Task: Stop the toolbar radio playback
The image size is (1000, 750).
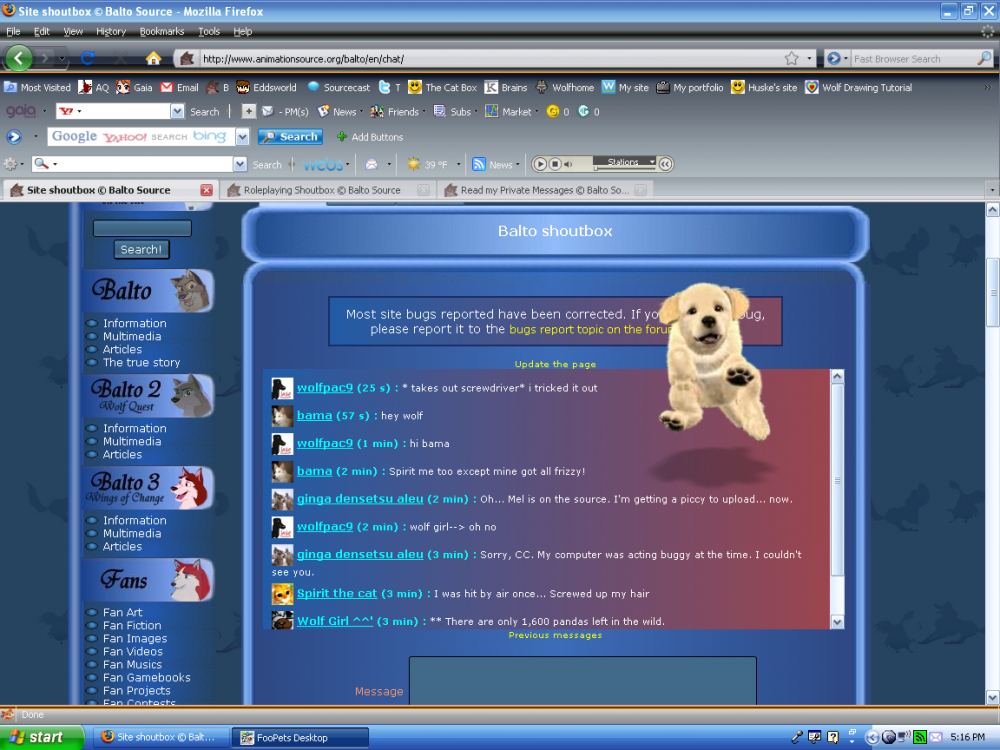Action: [555, 165]
